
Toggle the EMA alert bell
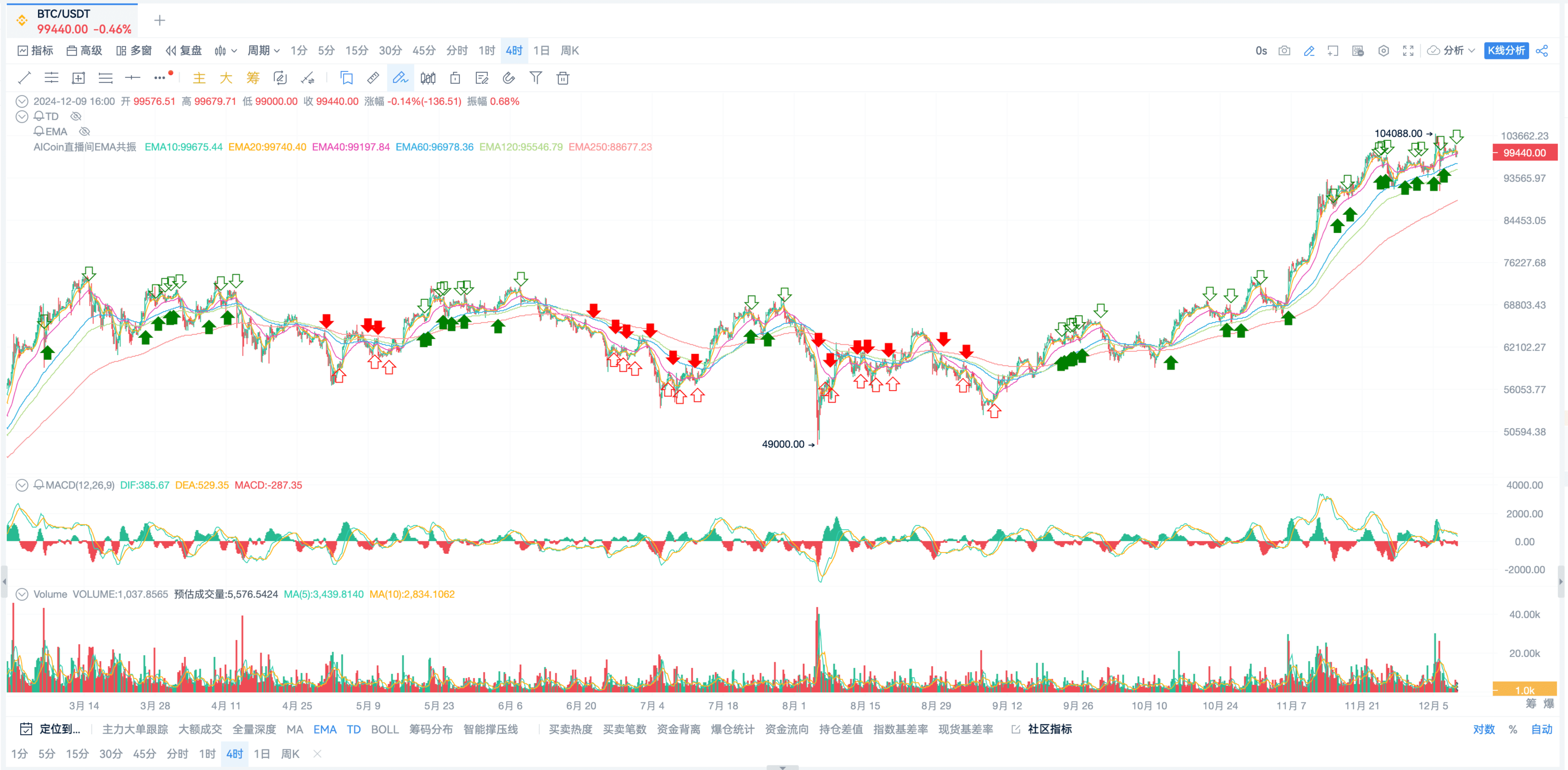38,131
